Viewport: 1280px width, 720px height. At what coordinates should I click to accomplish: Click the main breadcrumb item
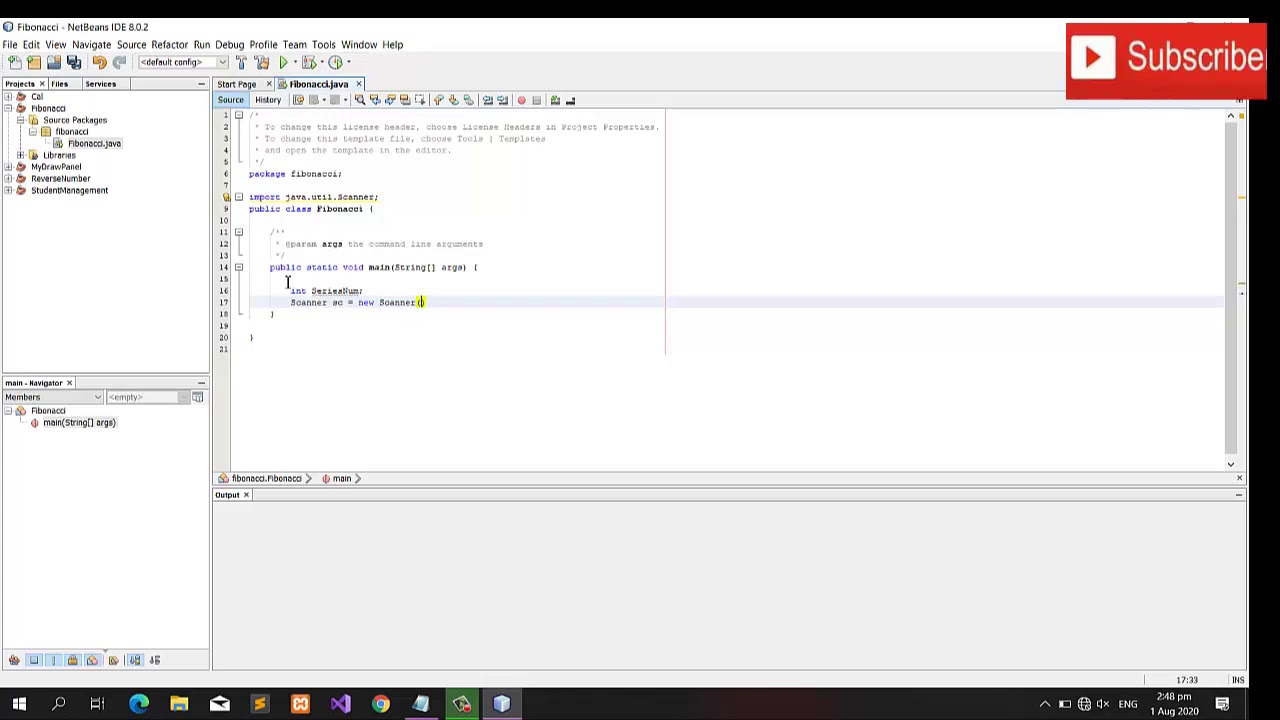(342, 478)
